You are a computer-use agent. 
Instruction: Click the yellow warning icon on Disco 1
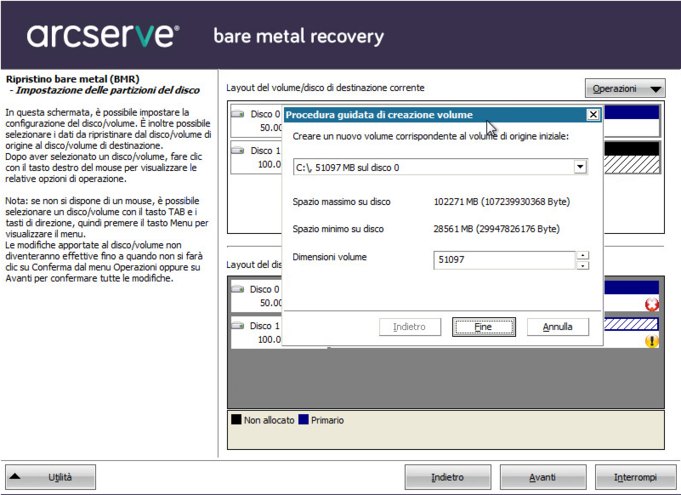tap(652, 341)
